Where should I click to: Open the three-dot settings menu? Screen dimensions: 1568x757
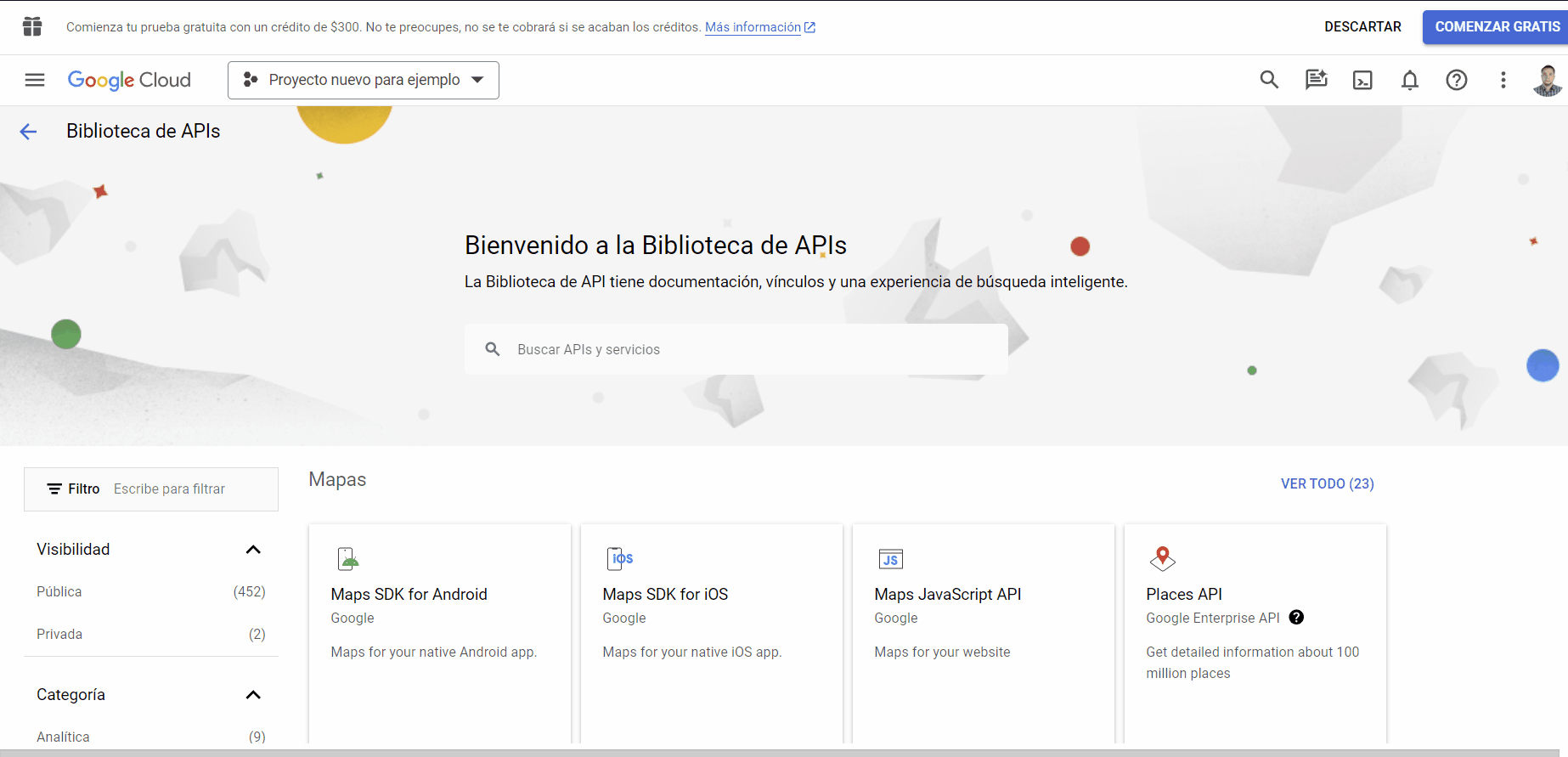[1503, 80]
